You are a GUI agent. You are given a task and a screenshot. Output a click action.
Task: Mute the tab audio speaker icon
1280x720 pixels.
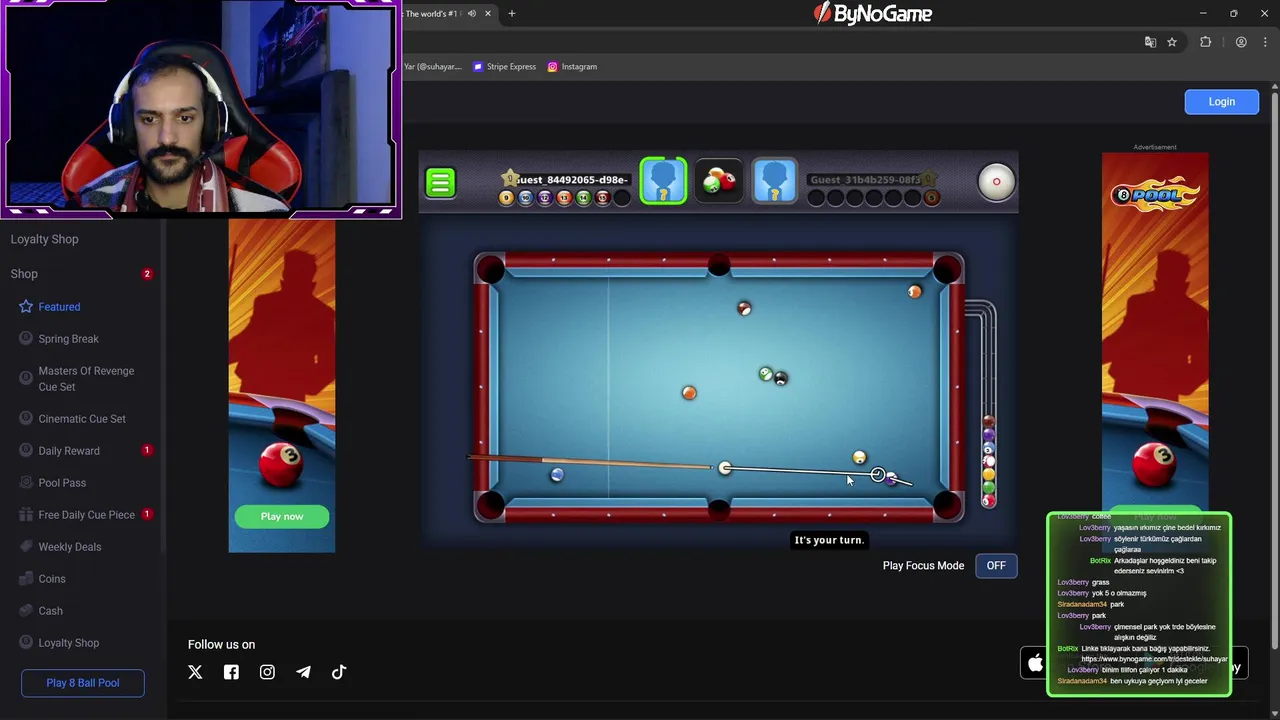(471, 14)
